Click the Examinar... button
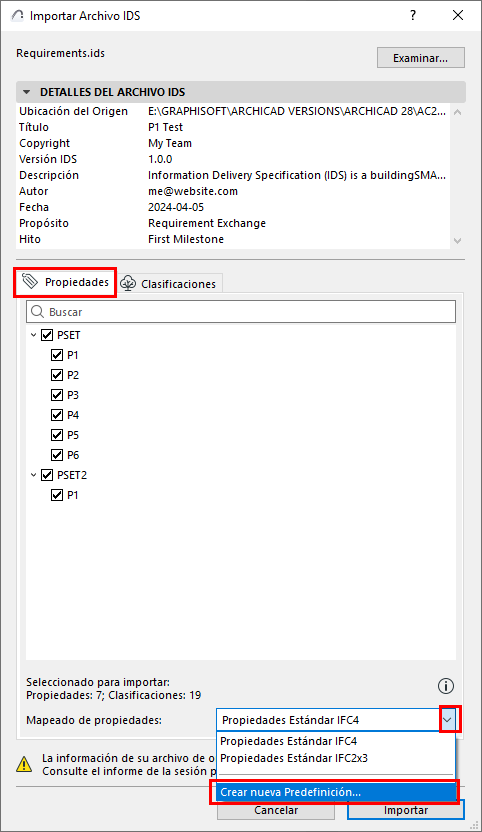Image resolution: width=482 pixels, height=832 pixels. pos(420,58)
